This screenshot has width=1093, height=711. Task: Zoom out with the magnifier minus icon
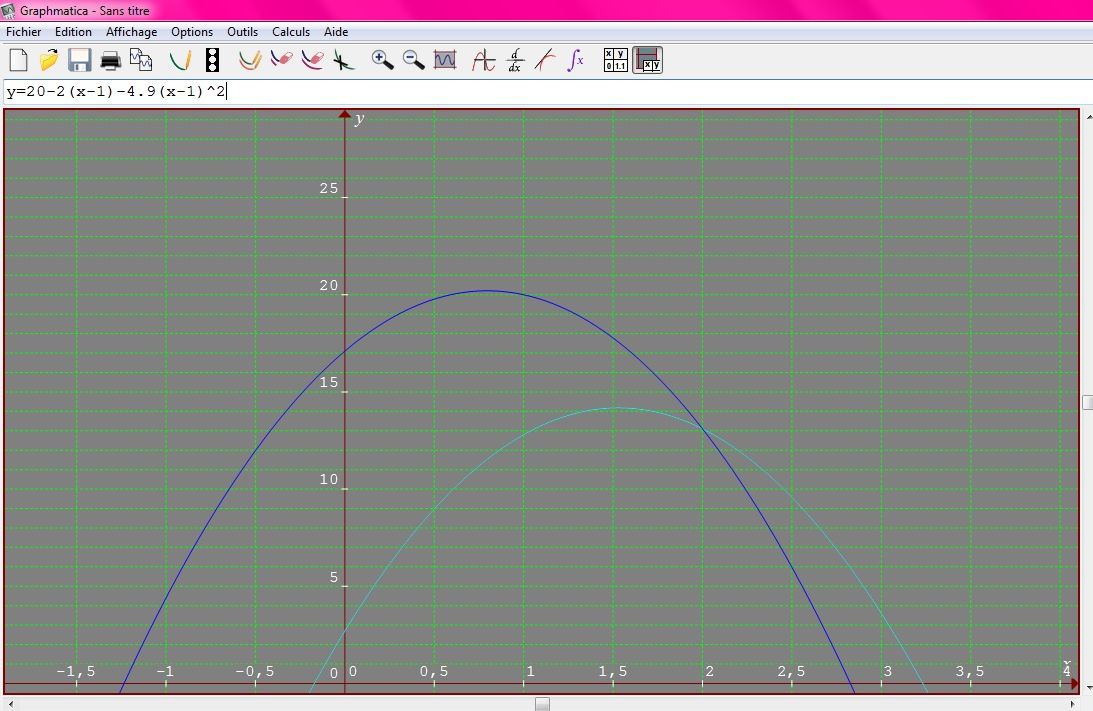point(413,60)
